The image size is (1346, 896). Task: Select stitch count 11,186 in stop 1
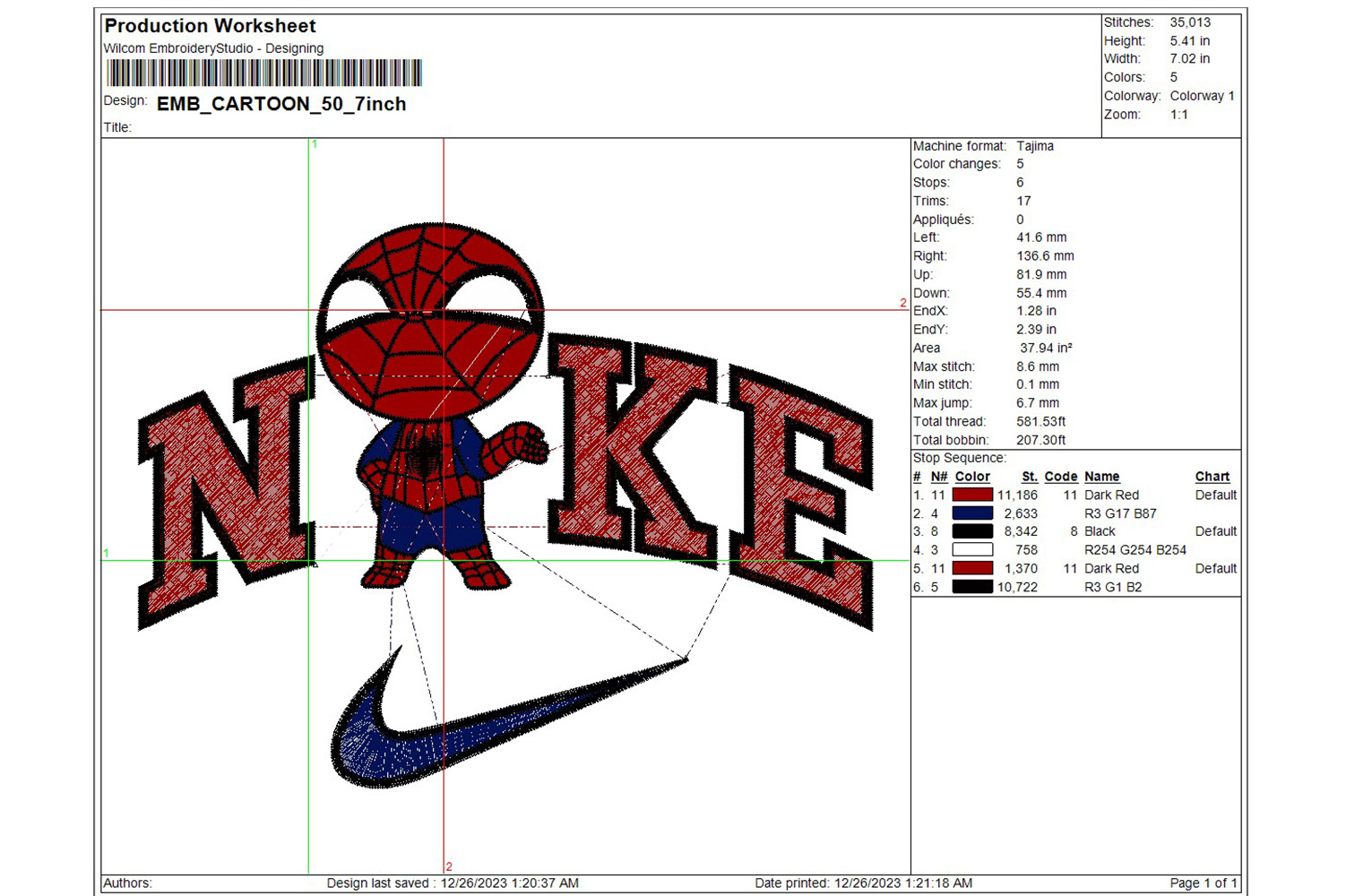(x=1017, y=495)
